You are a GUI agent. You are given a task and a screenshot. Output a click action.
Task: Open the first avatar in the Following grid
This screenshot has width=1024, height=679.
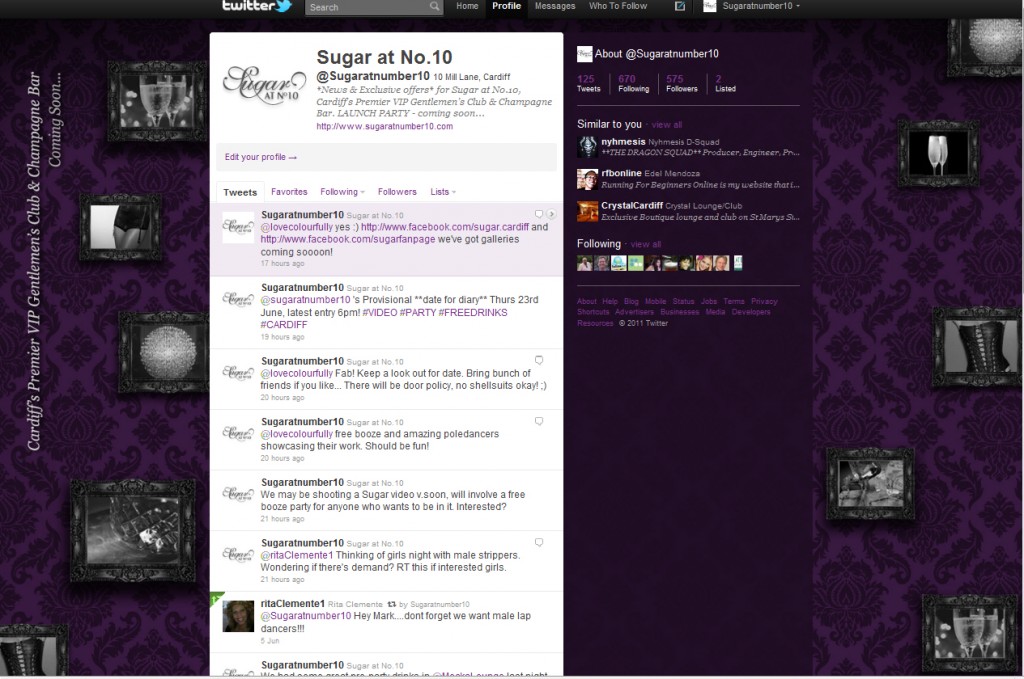click(x=584, y=263)
